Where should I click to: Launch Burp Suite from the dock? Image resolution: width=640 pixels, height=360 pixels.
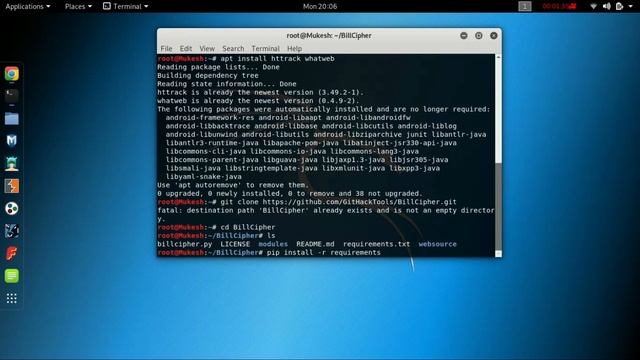pyautogui.click(x=12, y=186)
